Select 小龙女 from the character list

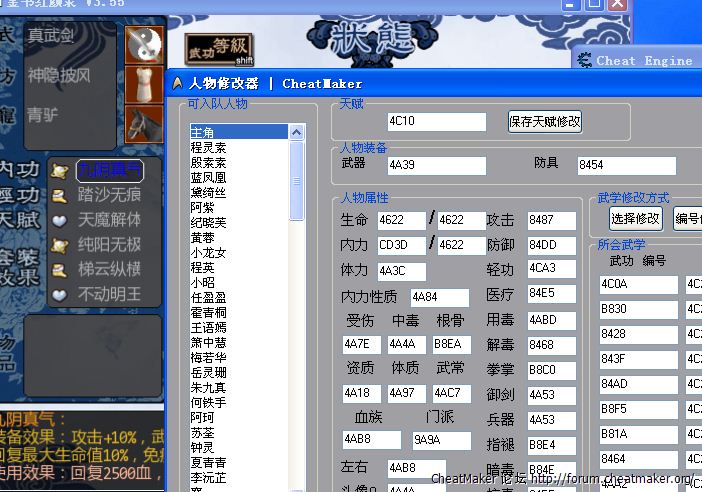pos(209,252)
